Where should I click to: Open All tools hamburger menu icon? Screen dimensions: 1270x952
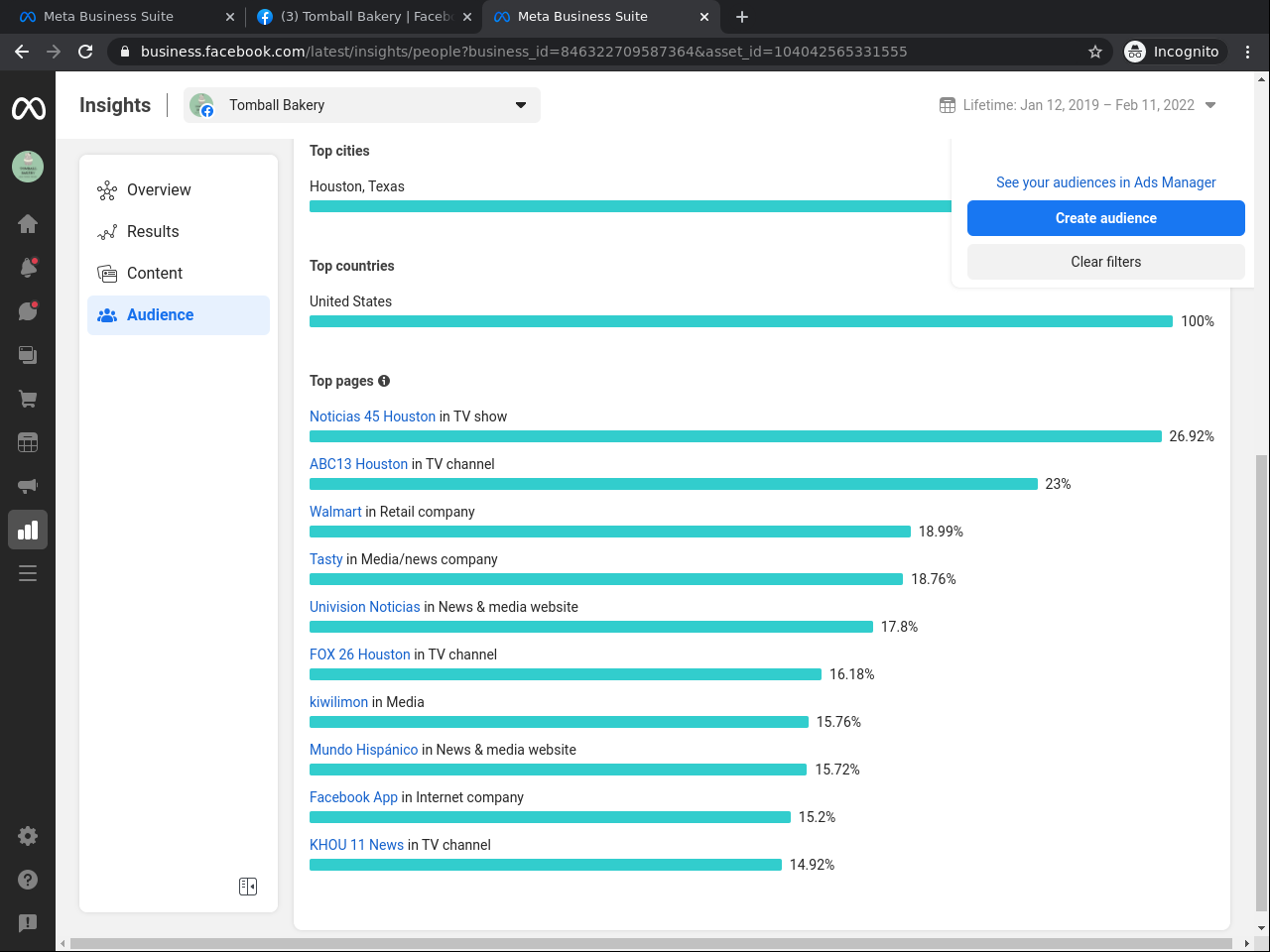28,573
